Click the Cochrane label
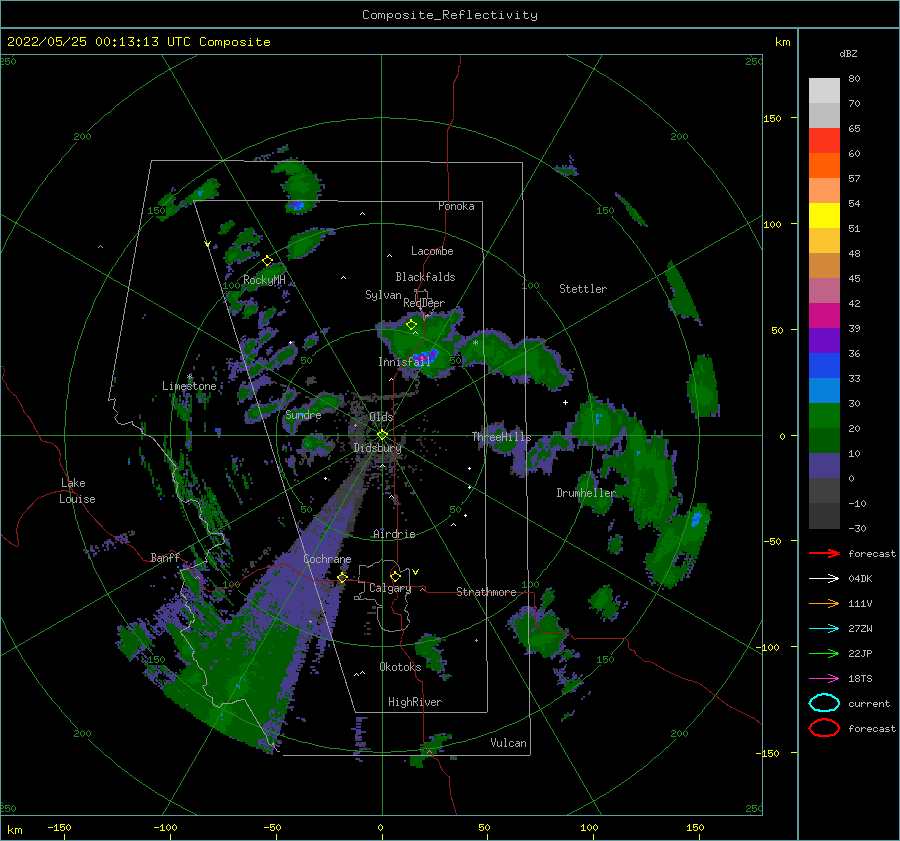The width and height of the screenshot is (900, 841). coord(327,559)
